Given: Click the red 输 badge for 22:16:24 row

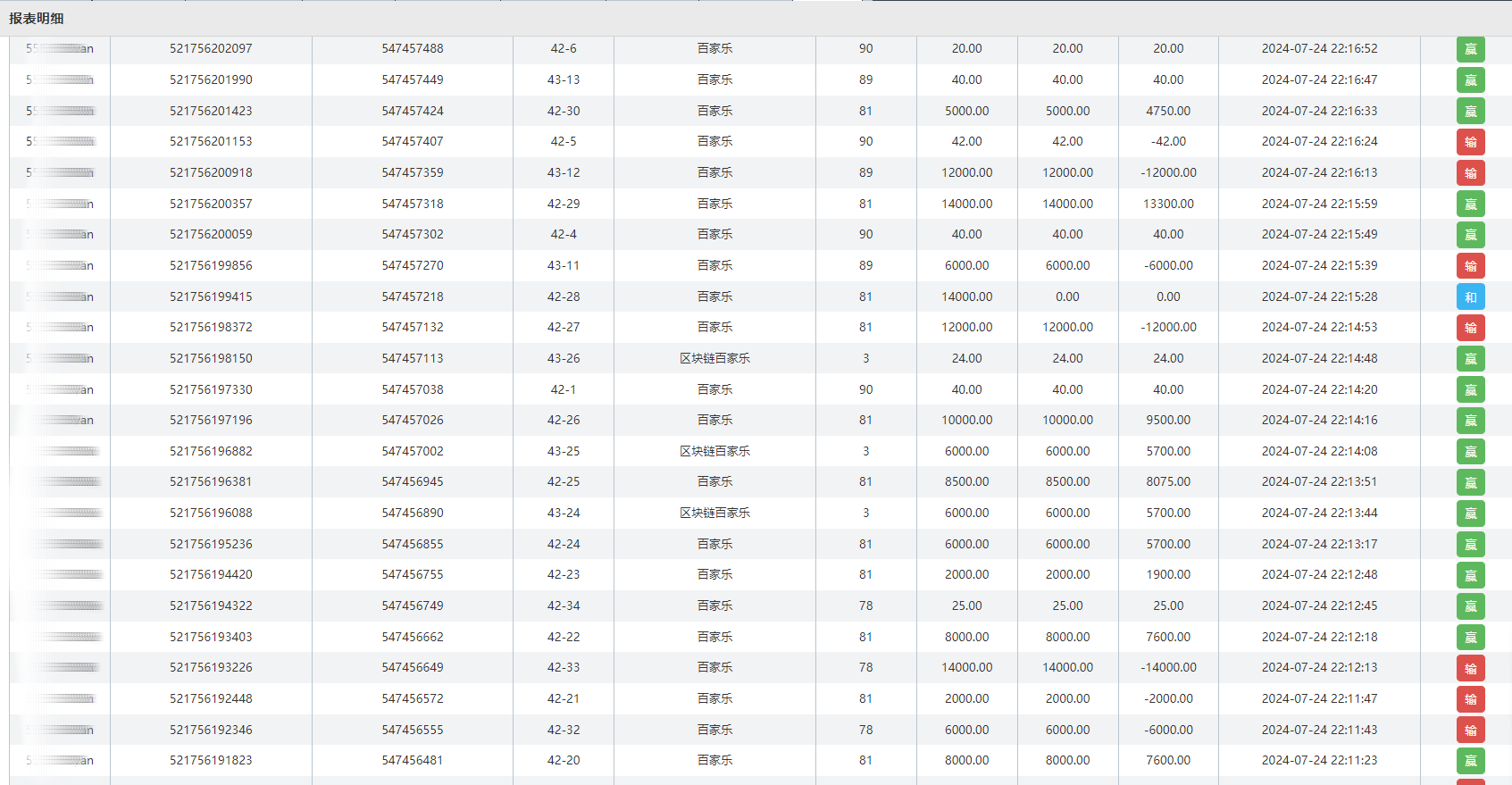Looking at the screenshot, I should [x=1470, y=142].
